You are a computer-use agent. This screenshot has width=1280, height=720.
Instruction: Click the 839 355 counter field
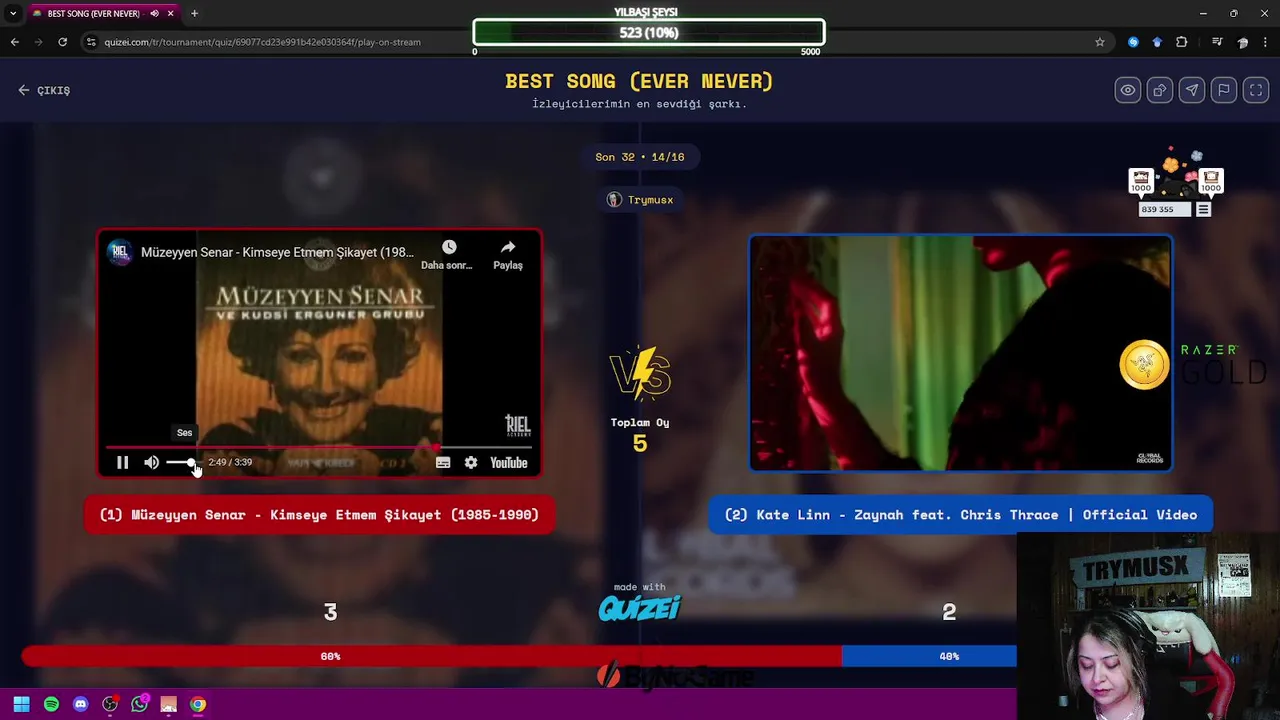pos(1165,210)
